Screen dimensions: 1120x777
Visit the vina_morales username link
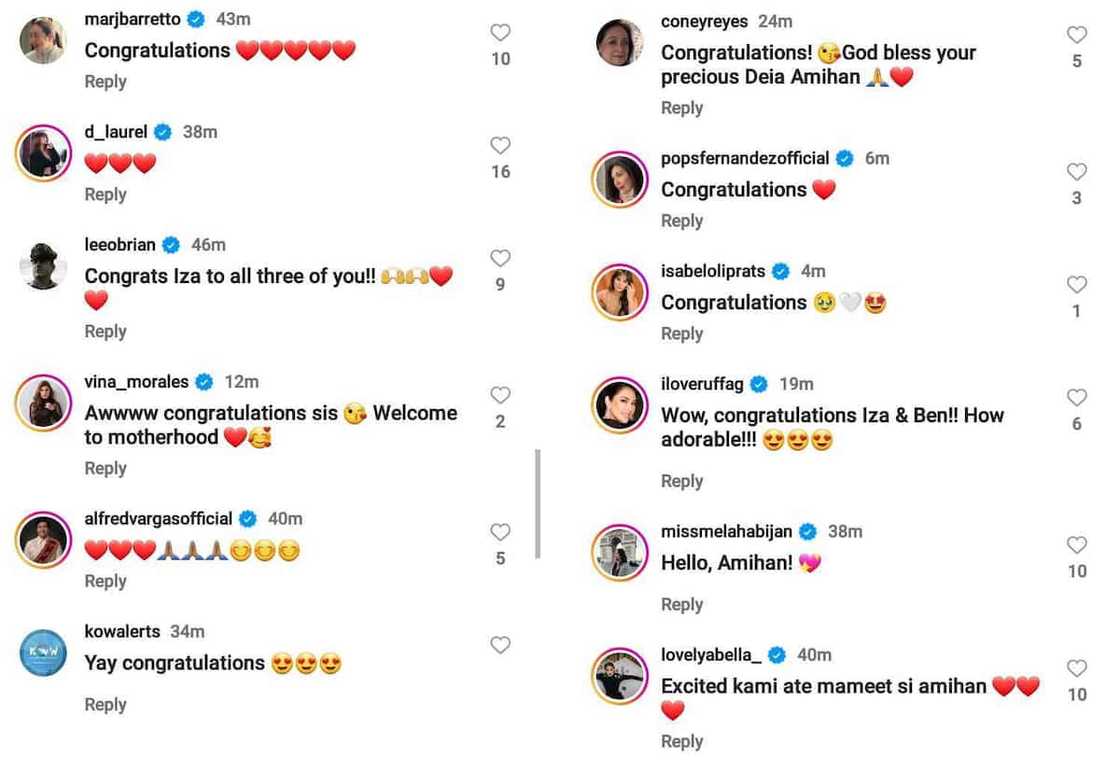click(x=135, y=382)
